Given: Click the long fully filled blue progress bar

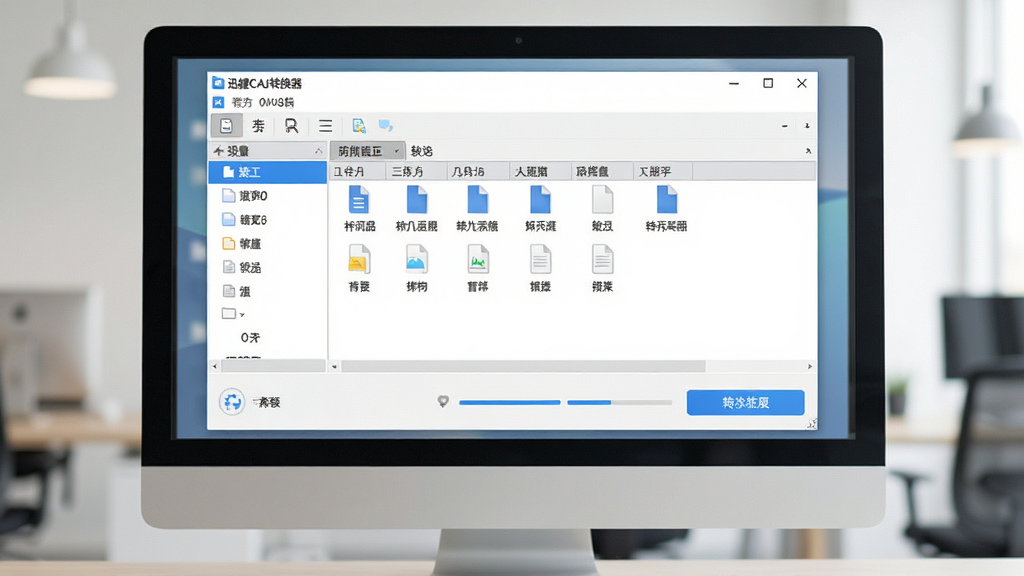Looking at the screenshot, I should pyautogui.click(x=509, y=402).
